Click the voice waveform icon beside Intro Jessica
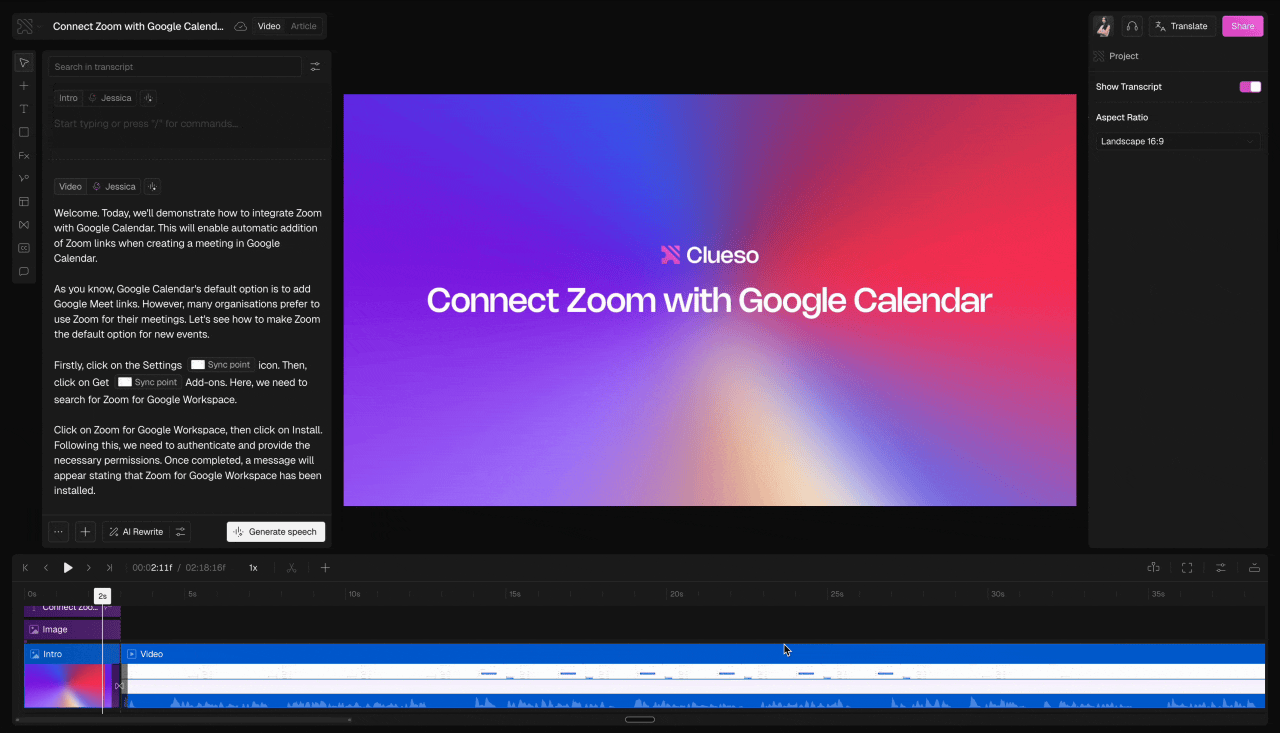This screenshot has height=733, width=1280. 149,98
